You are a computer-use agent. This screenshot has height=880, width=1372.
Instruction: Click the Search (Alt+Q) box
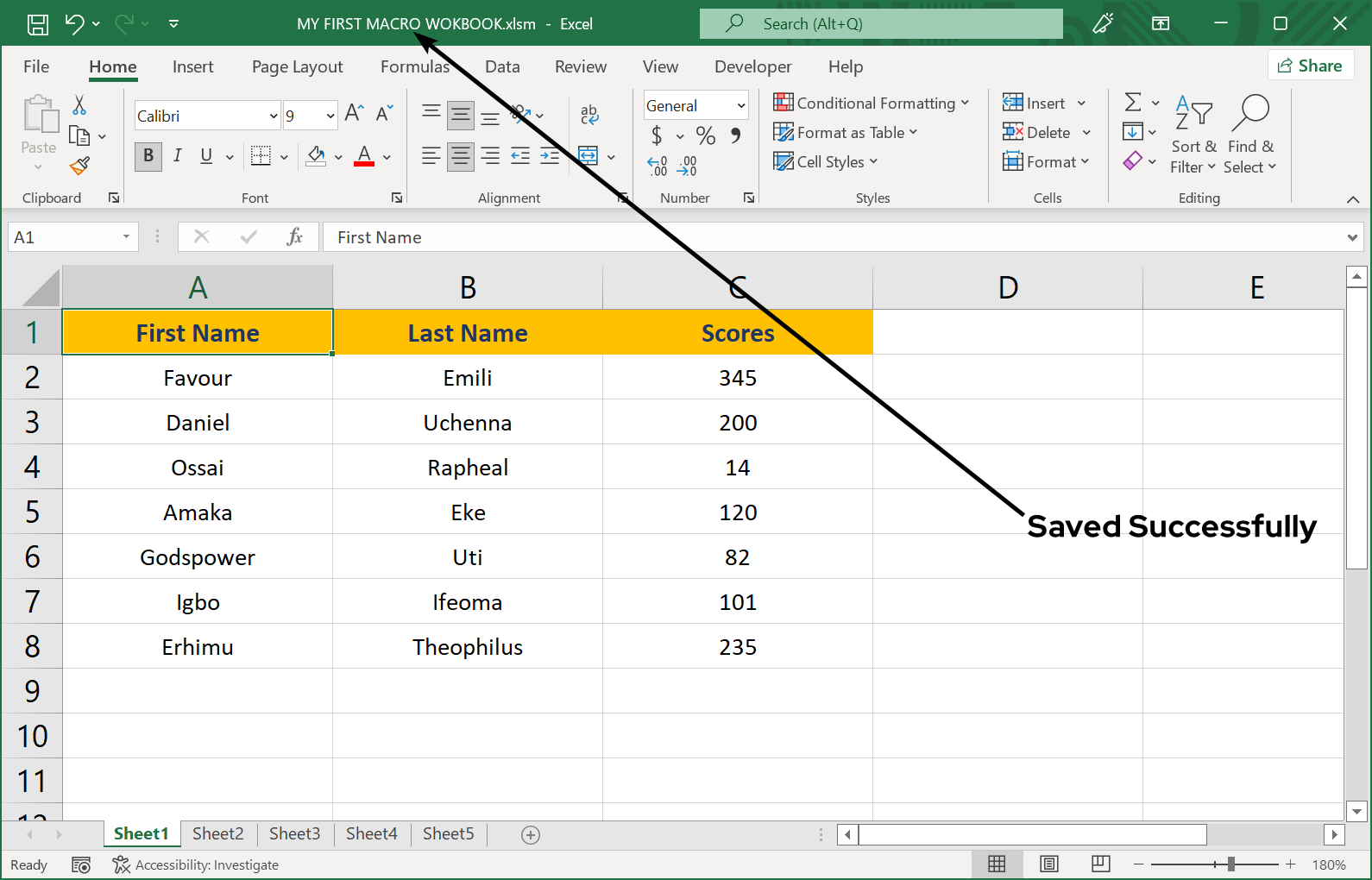click(x=880, y=24)
